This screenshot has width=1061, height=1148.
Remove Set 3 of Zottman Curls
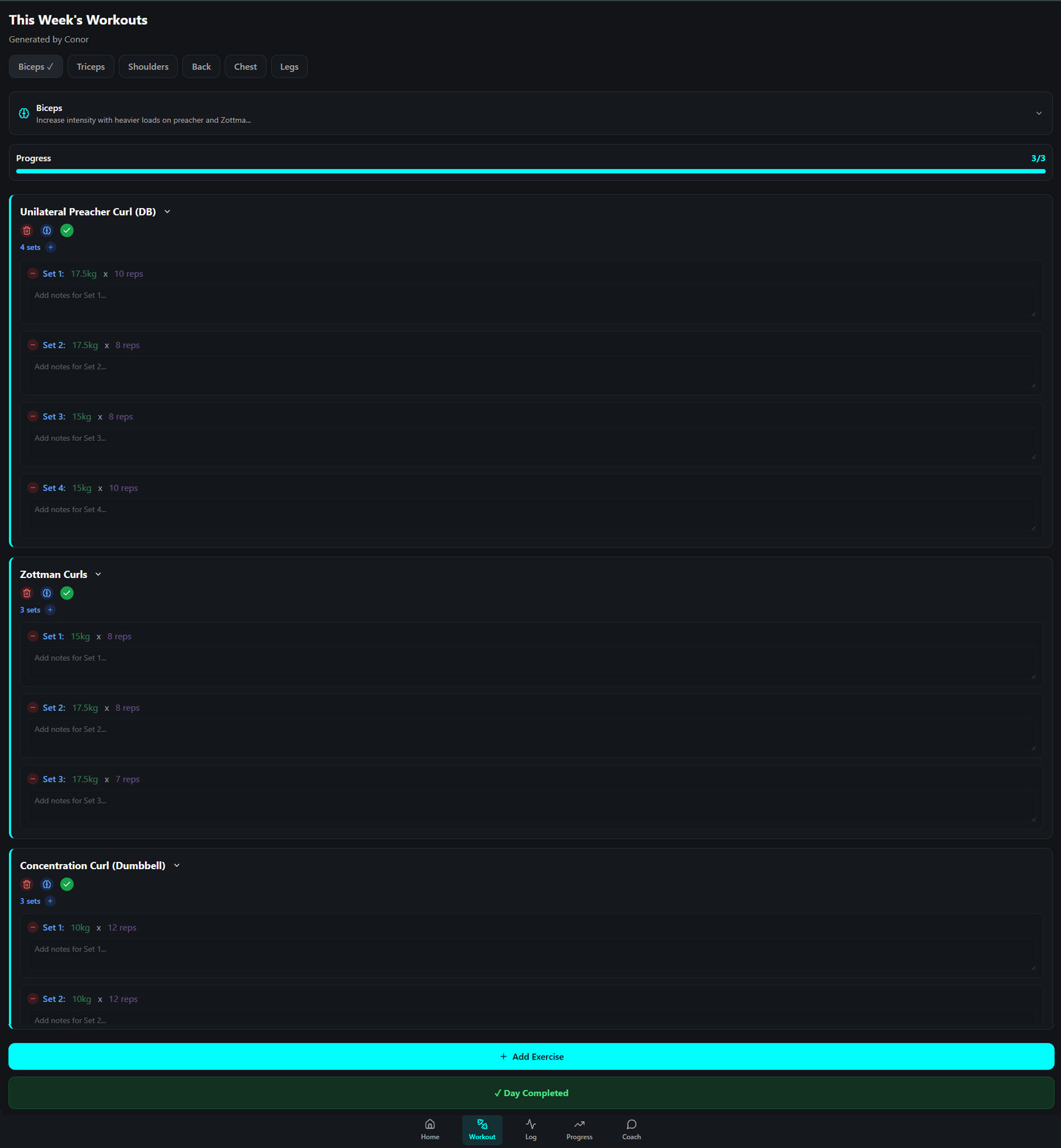coord(33,779)
